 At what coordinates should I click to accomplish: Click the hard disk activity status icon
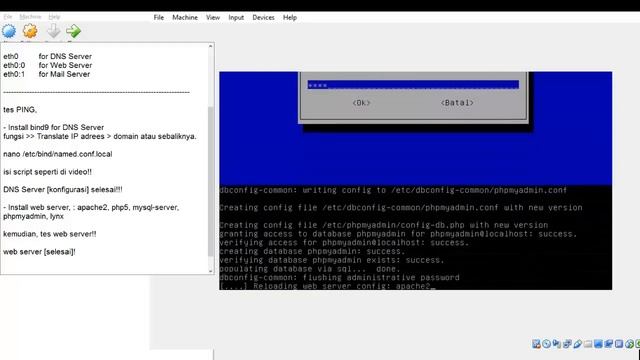tap(536, 344)
